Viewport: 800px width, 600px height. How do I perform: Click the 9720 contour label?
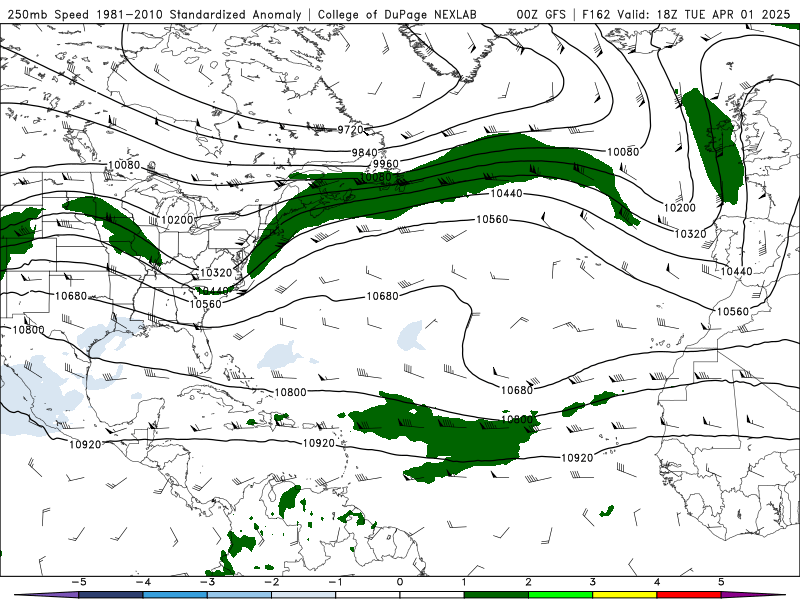(351, 130)
